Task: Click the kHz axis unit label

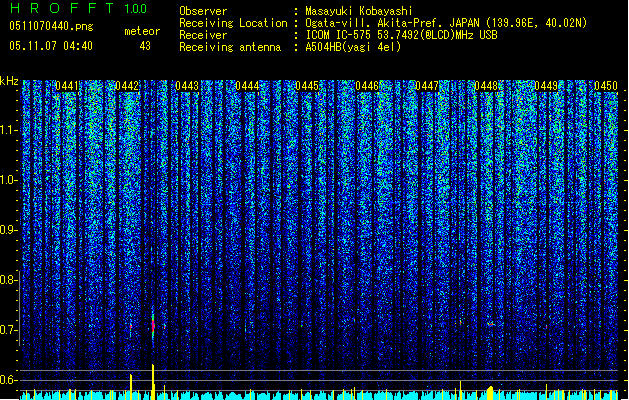Action: pos(9,81)
